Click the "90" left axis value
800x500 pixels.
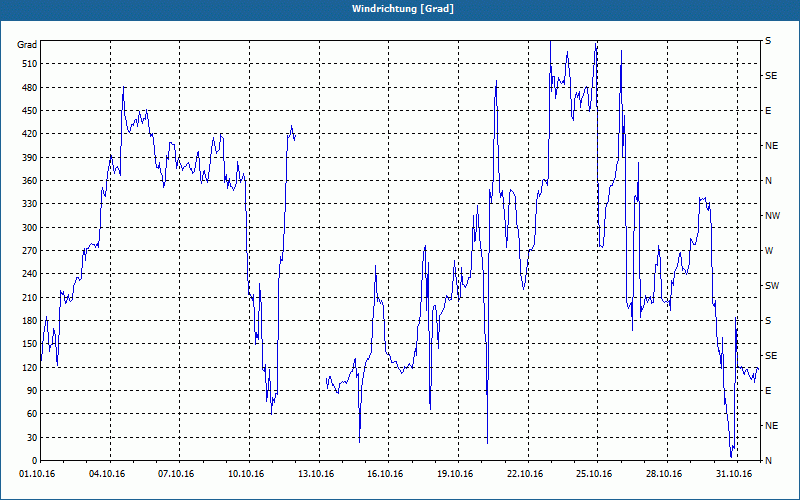point(32,391)
